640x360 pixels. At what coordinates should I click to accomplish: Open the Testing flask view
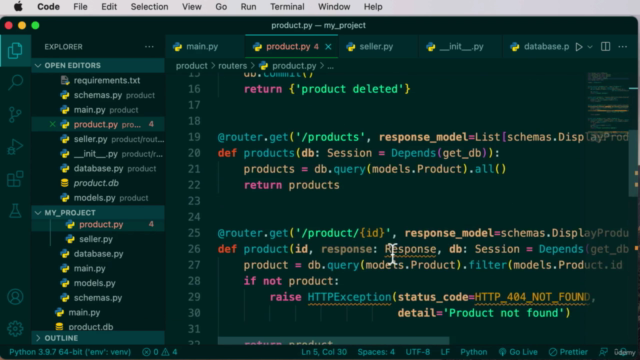pyautogui.click(x=15, y=211)
